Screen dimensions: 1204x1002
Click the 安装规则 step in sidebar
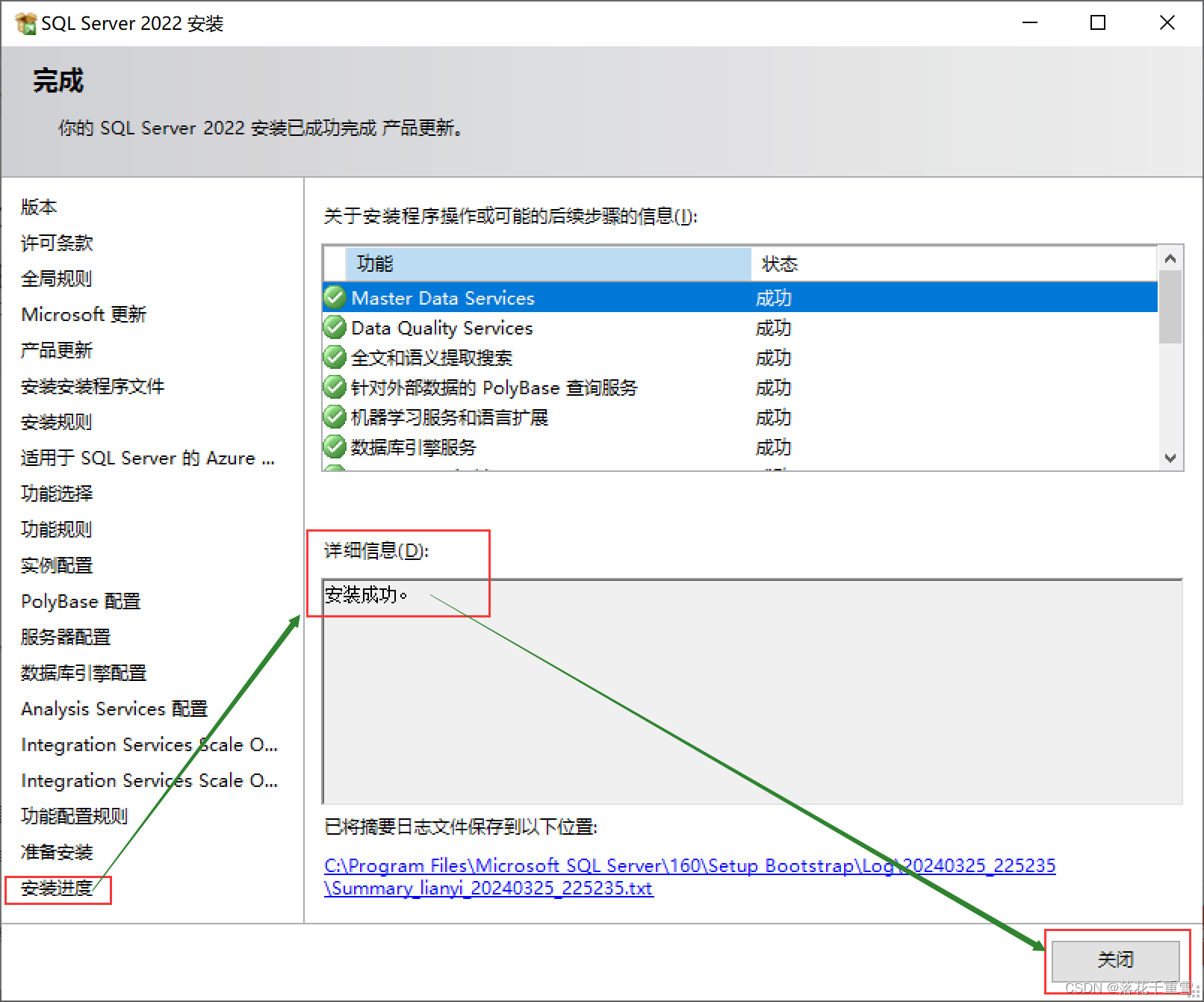tap(57, 422)
